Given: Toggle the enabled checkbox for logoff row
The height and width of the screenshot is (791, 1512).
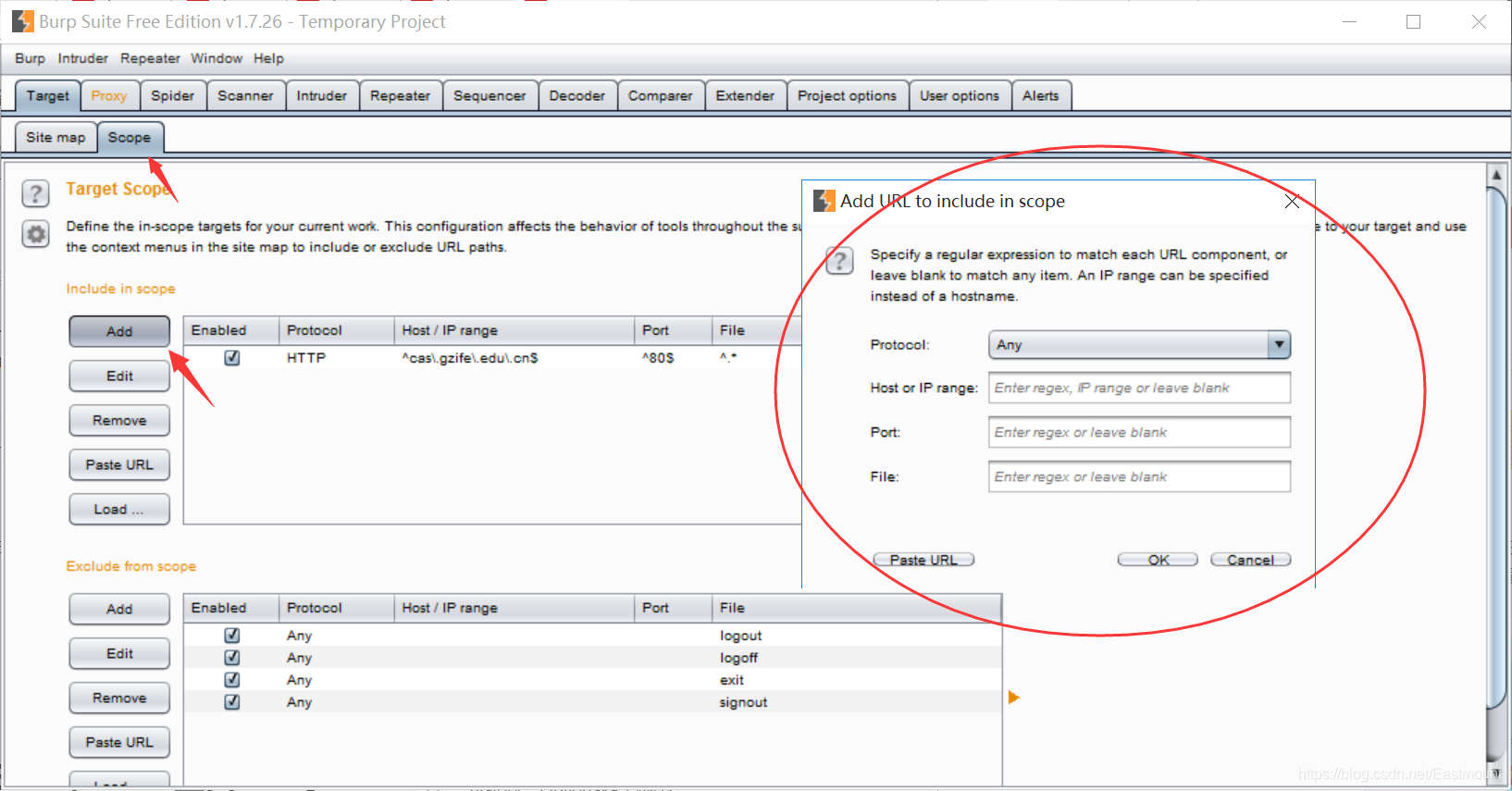Looking at the screenshot, I should [232, 657].
